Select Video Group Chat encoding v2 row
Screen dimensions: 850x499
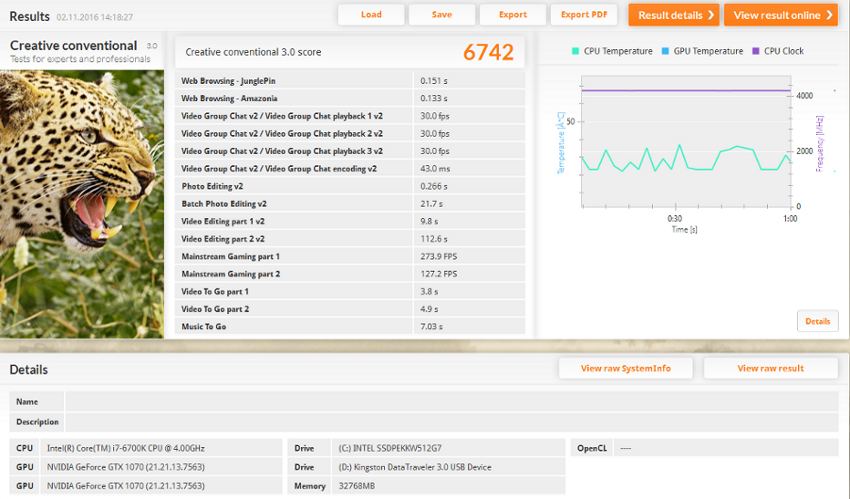[350, 169]
